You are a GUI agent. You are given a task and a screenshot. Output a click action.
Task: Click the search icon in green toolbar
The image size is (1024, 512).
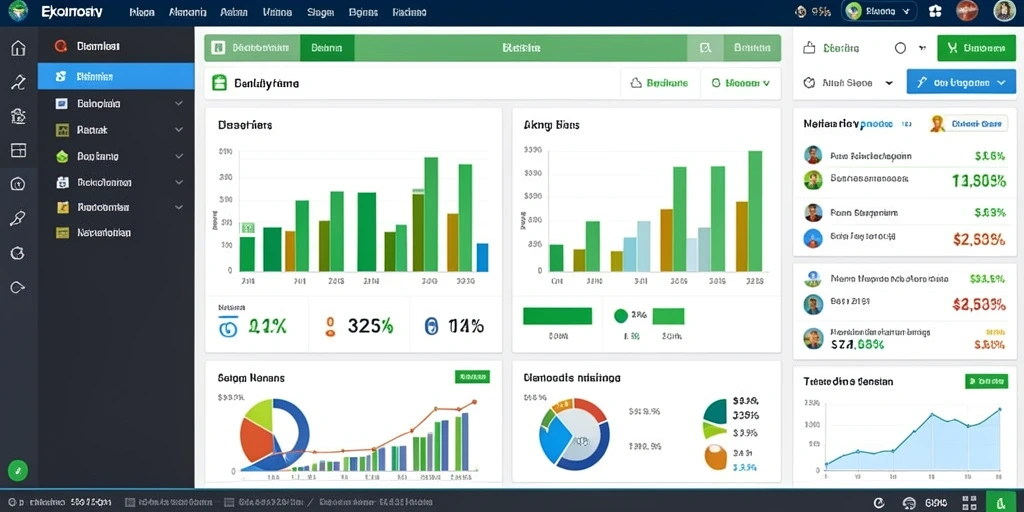[x=705, y=48]
